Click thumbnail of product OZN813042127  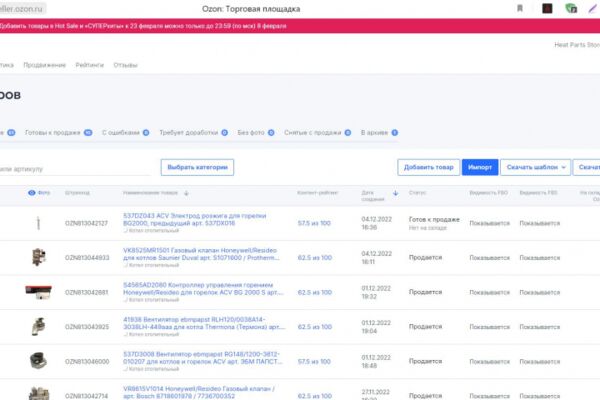point(38,223)
